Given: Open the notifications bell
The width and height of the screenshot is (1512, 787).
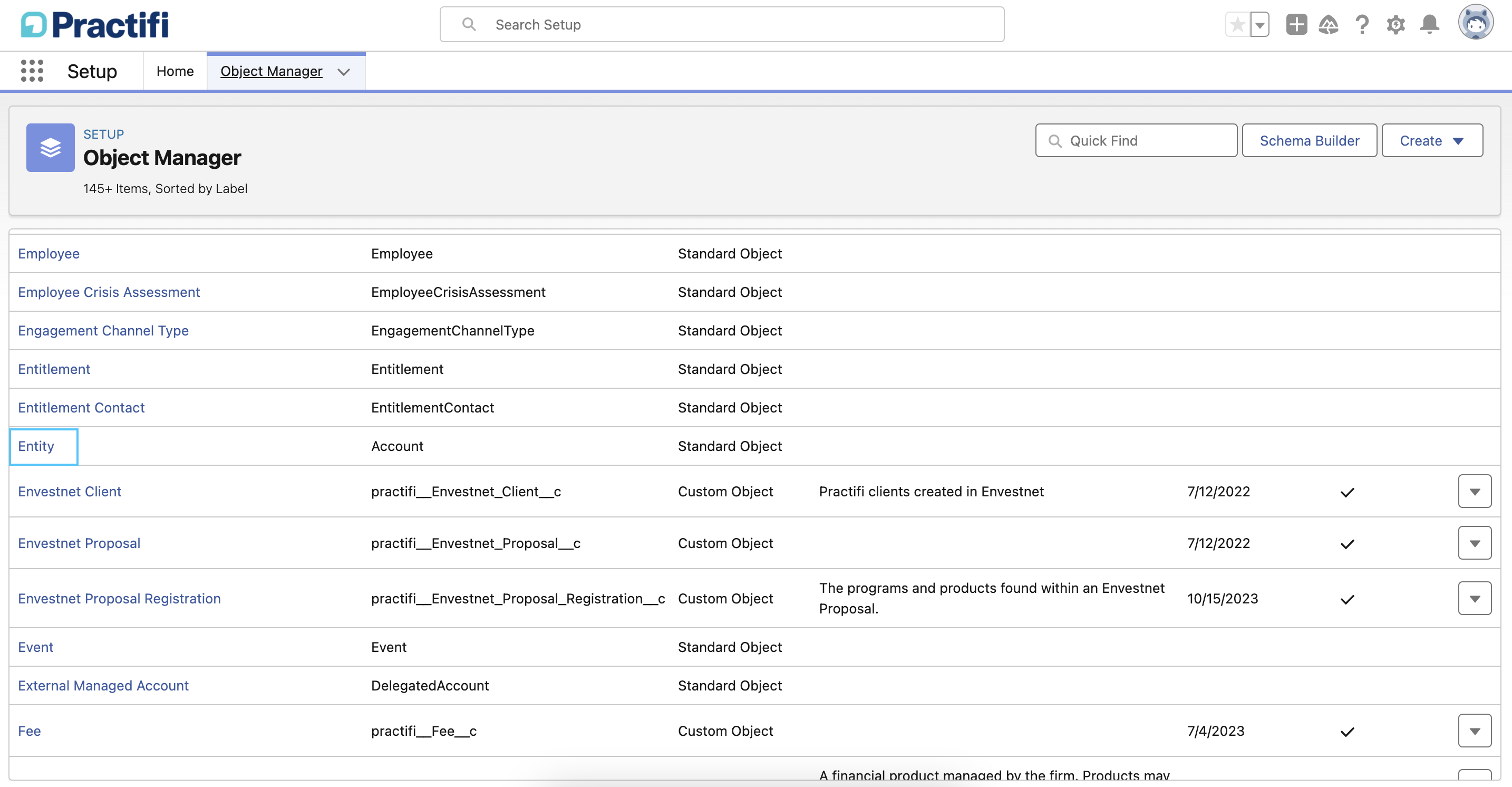Looking at the screenshot, I should 1429,25.
